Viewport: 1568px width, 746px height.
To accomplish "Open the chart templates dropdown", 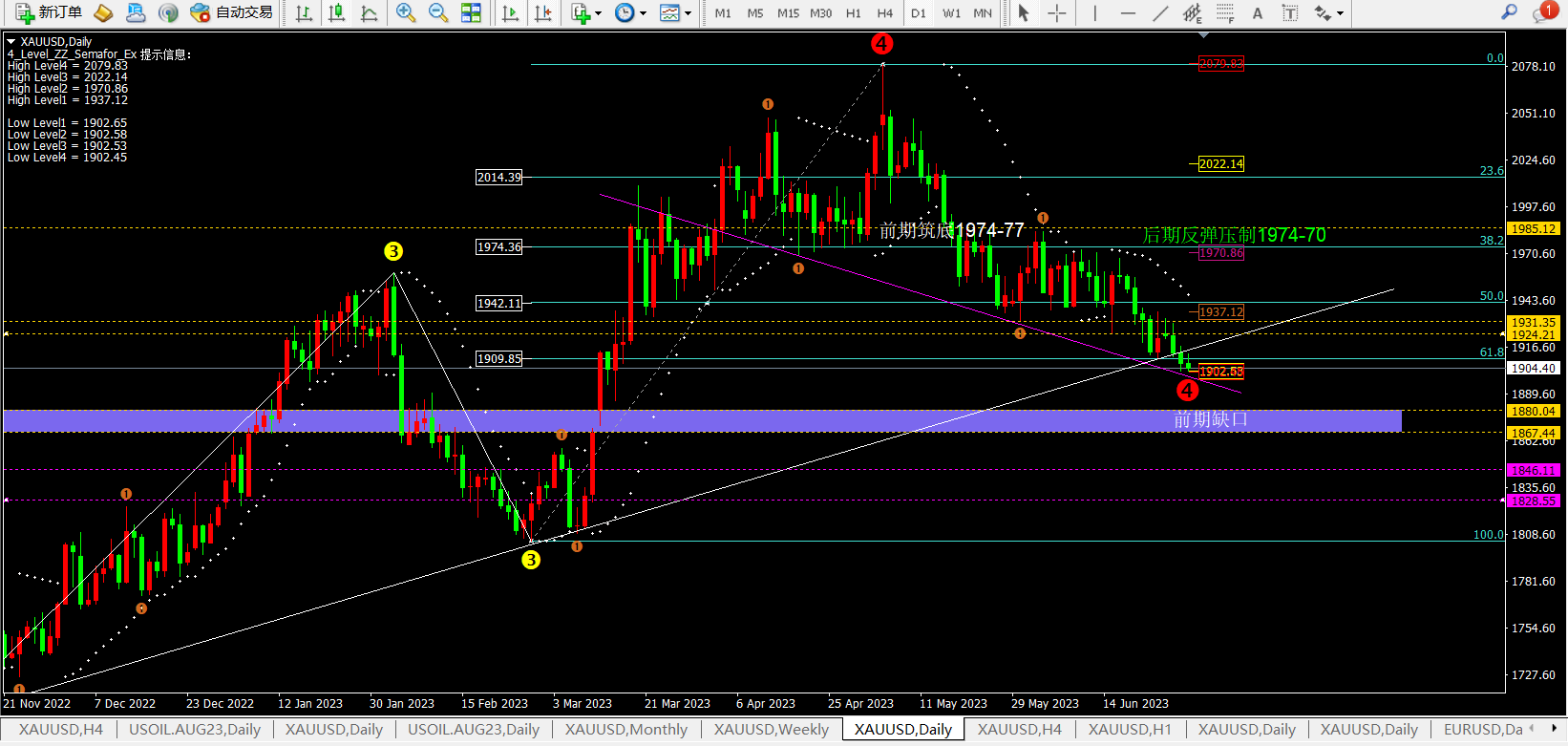I will [x=675, y=12].
